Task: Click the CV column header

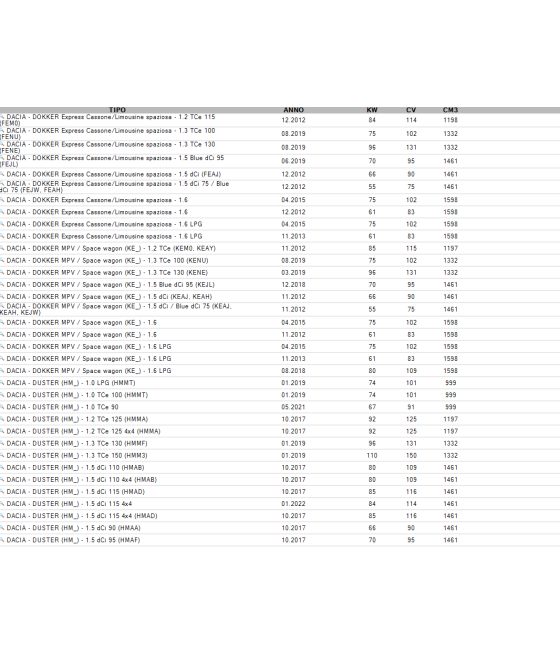Action: point(411,110)
